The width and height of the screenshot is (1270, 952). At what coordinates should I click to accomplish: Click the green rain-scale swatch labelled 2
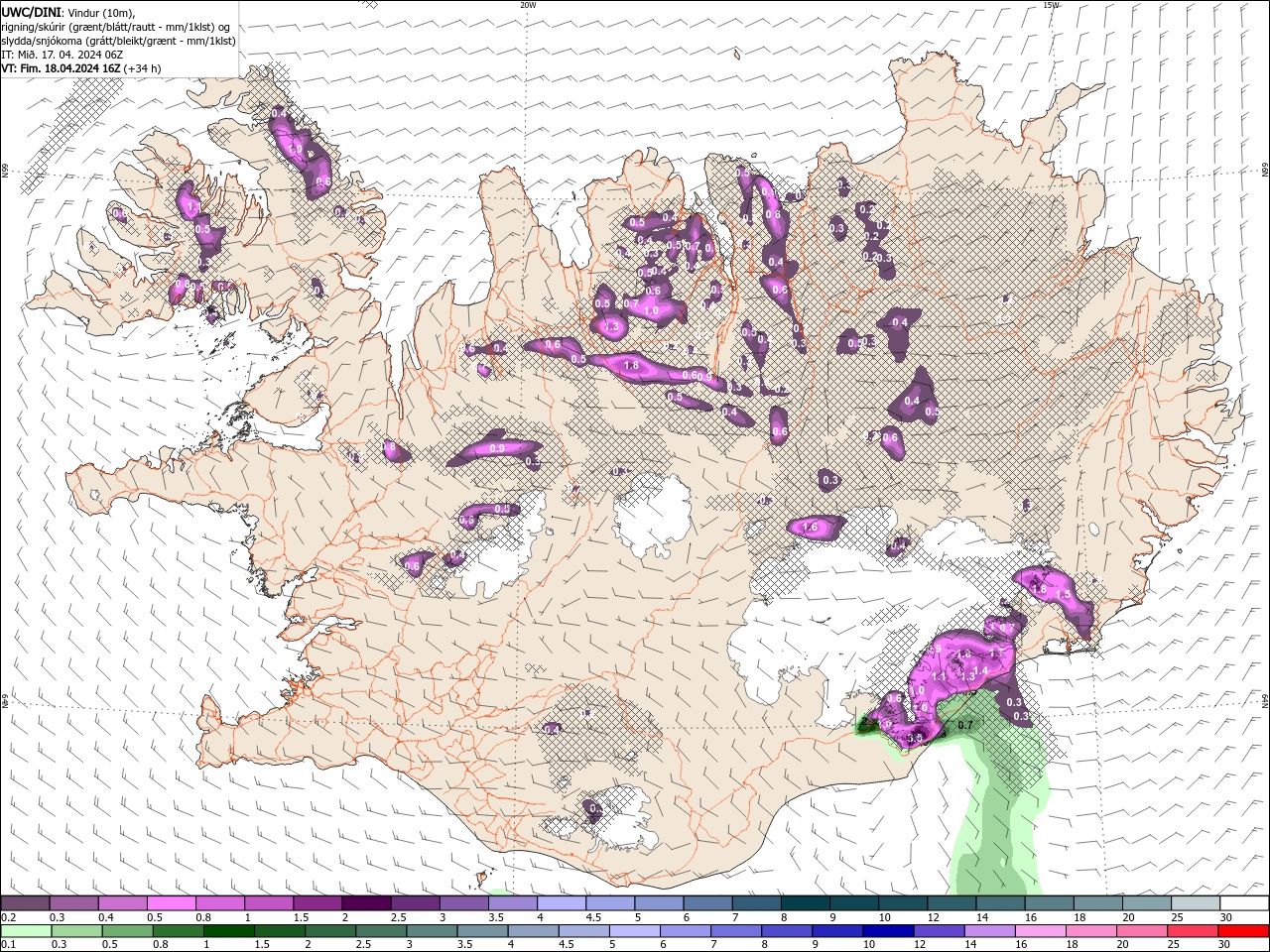pos(330,931)
